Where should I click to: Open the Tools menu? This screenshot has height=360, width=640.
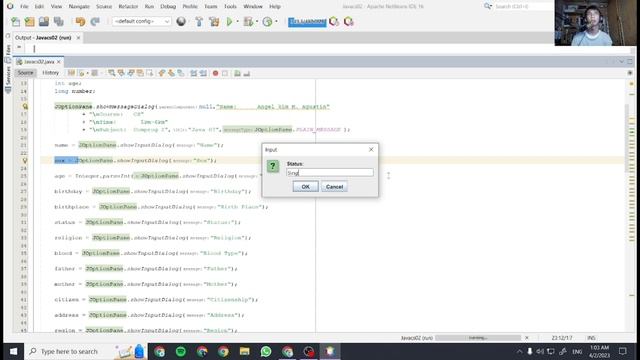pos(230,7)
